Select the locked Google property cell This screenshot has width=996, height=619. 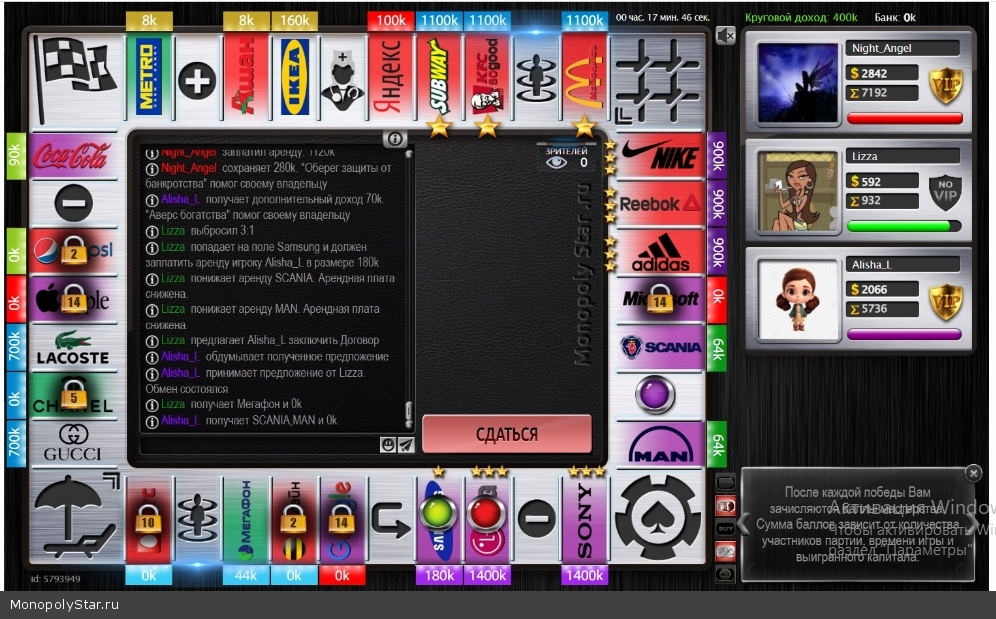[342, 519]
